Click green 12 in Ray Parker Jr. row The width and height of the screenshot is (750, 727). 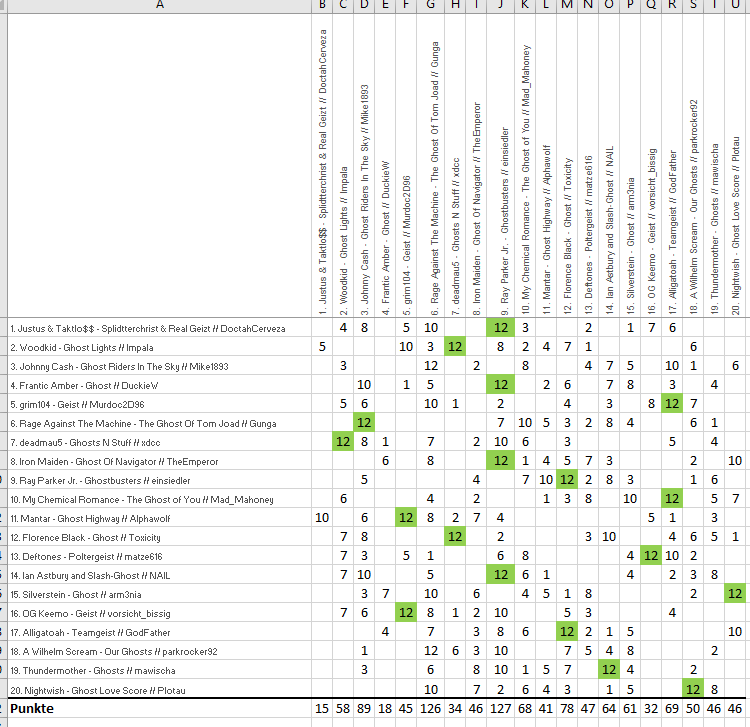pyautogui.click(x=567, y=479)
